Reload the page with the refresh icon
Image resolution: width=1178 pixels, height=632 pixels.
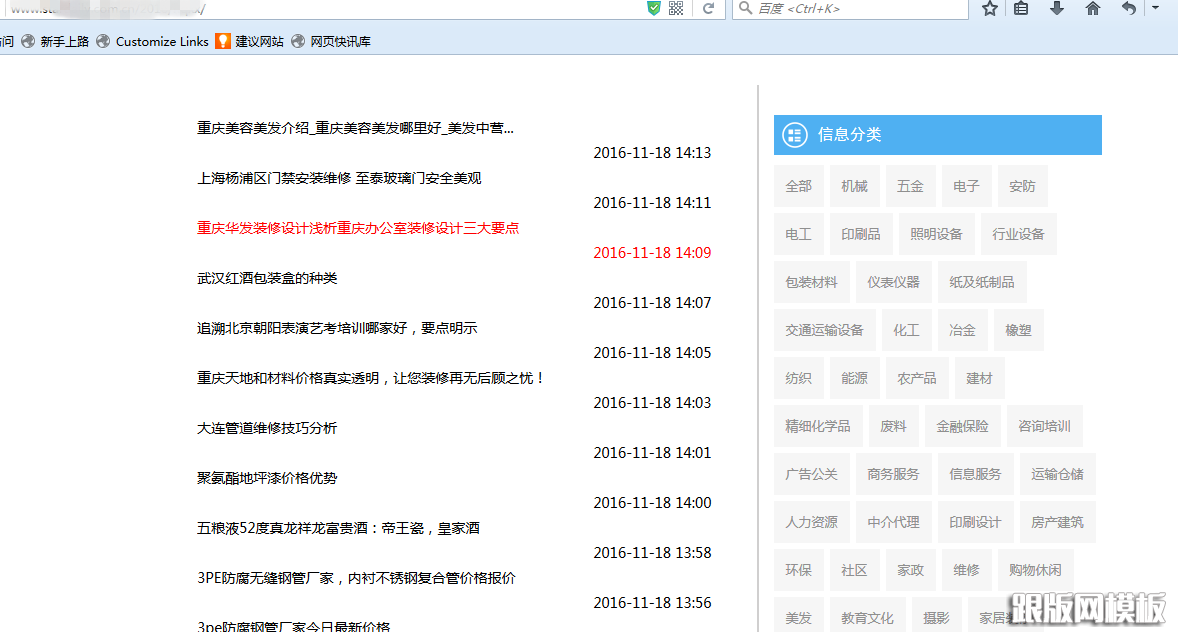[708, 8]
